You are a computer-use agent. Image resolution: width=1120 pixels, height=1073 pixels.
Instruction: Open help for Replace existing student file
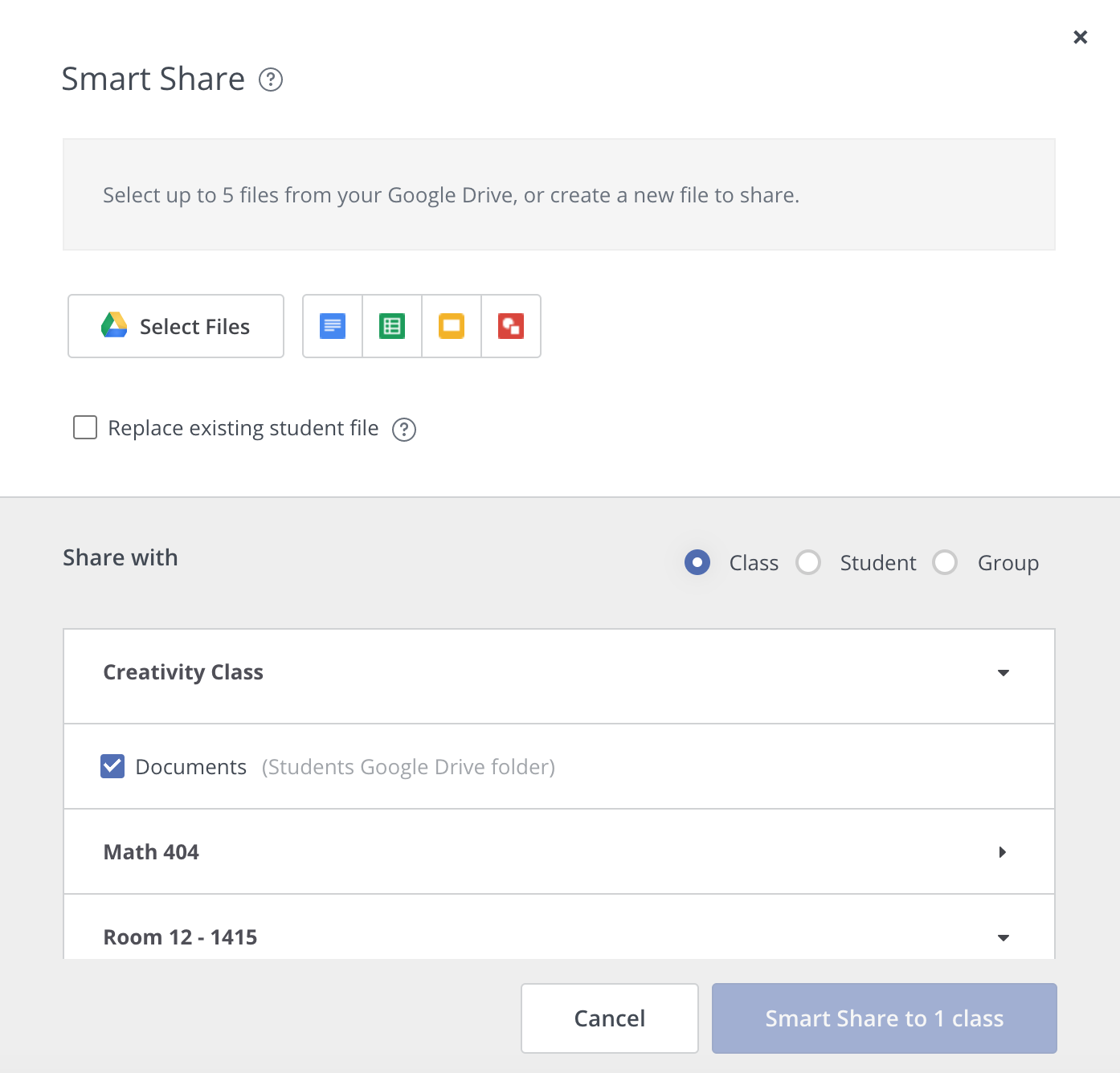click(404, 430)
